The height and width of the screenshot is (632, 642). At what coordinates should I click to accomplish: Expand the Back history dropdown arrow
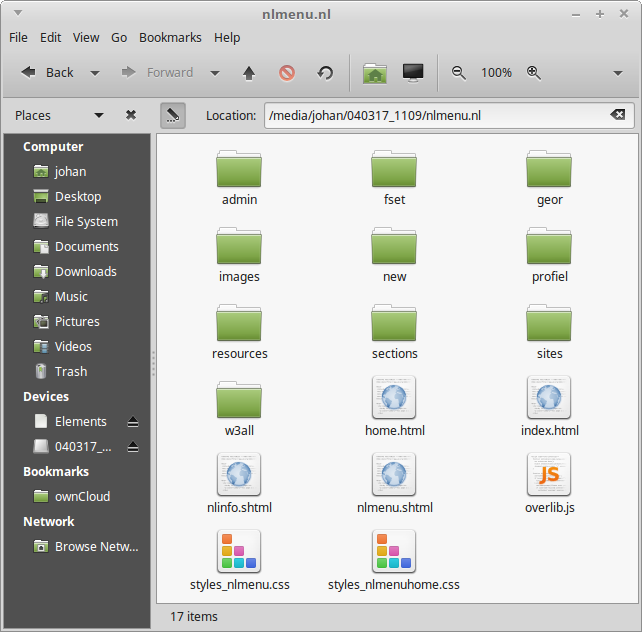pyautogui.click(x=95, y=73)
